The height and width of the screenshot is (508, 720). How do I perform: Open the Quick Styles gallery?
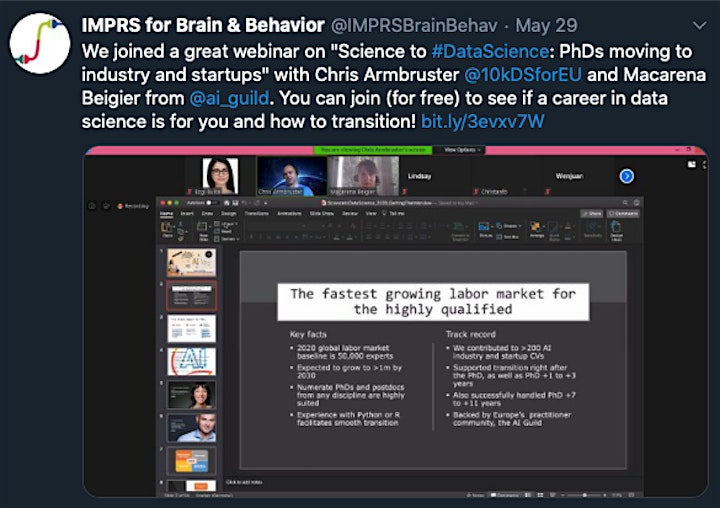[x=554, y=231]
